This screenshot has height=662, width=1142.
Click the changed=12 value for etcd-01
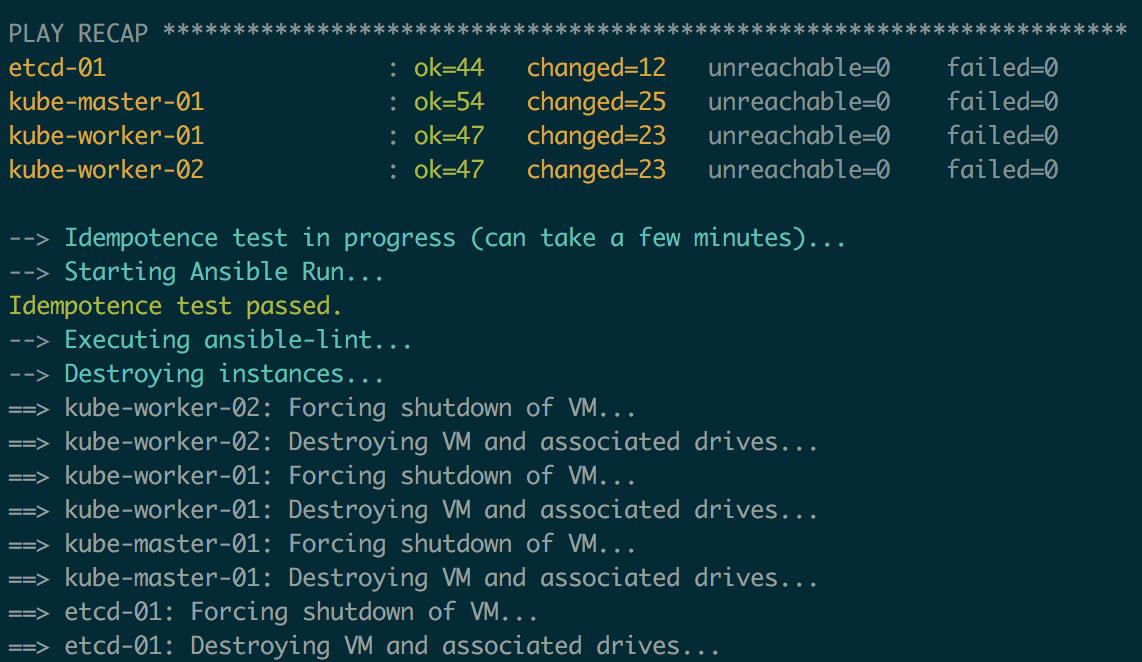point(596,68)
